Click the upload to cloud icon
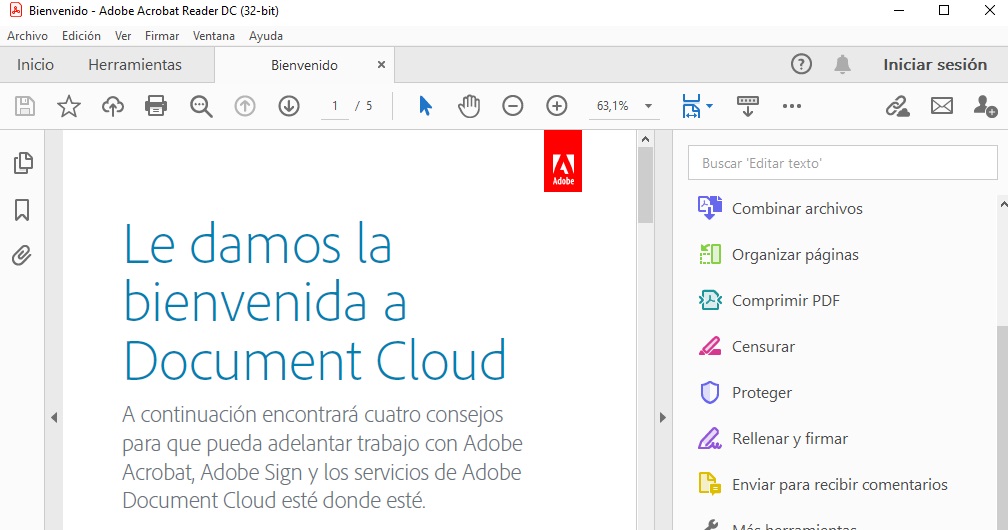This screenshot has height=530, width=1008. [x=113, y=106]
